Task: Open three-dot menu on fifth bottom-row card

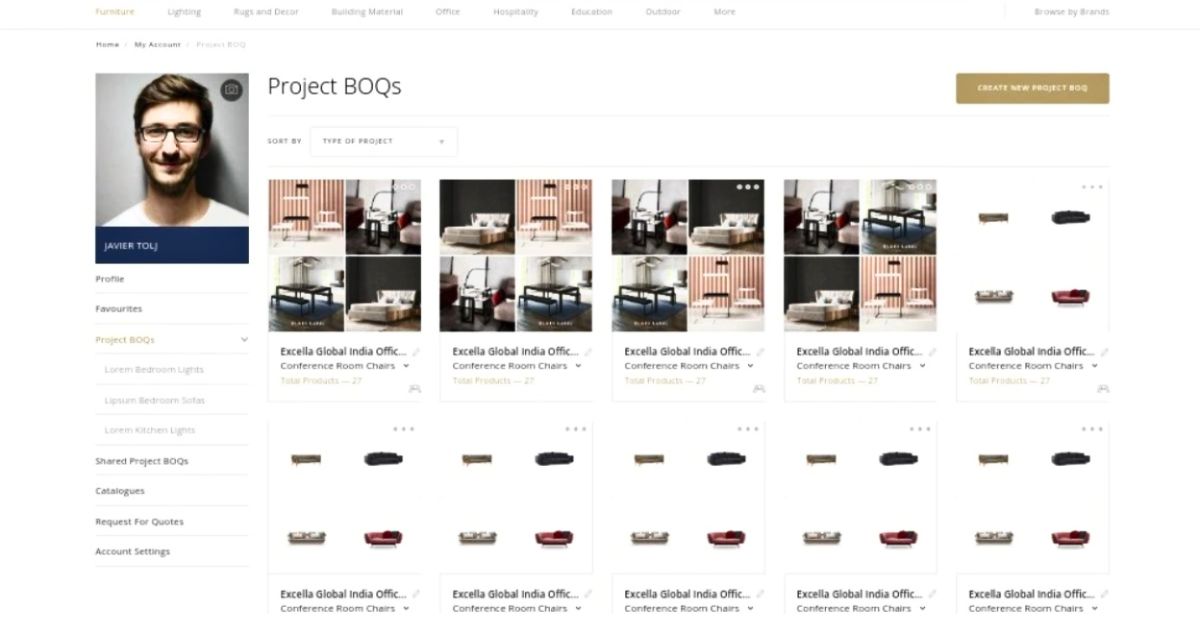Action: 1092,429
